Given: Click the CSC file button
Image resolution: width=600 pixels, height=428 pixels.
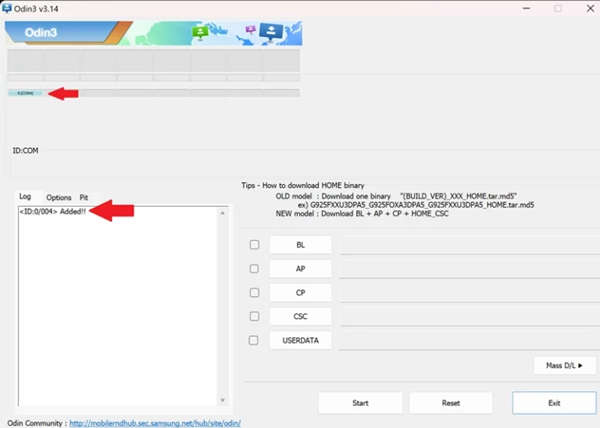Looking at the screenshot, I should (300, 316).
